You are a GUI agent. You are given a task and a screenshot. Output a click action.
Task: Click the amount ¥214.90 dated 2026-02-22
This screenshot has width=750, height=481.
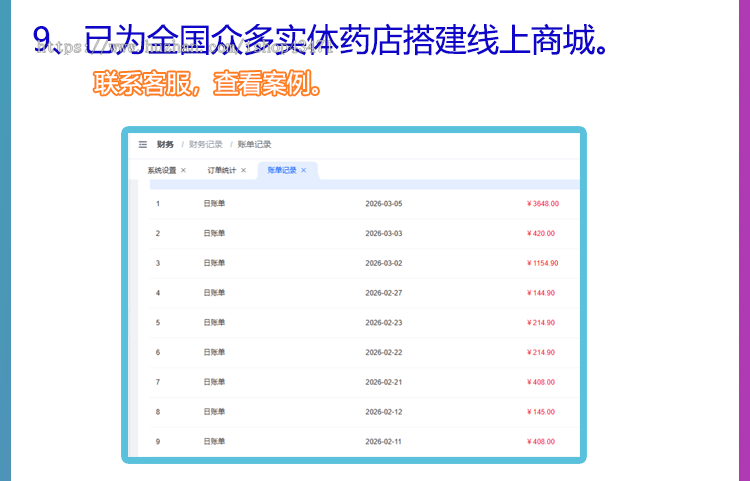(x=540, y=352)
